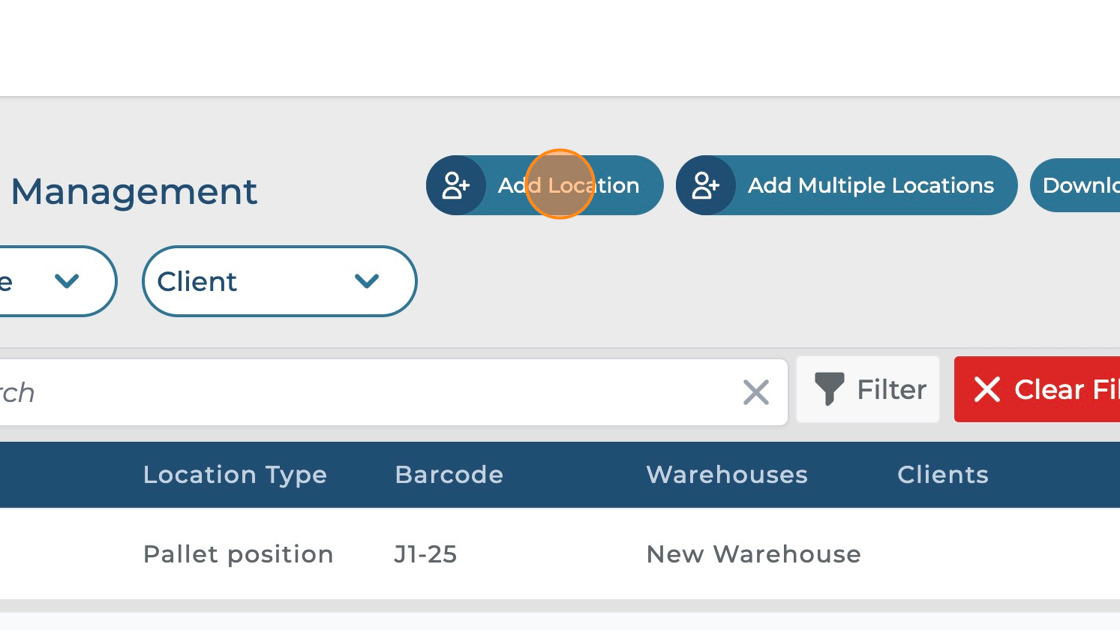Click the New Warehouse cell in table
This screenshot has width=1120, height=630.
[754, 554]
